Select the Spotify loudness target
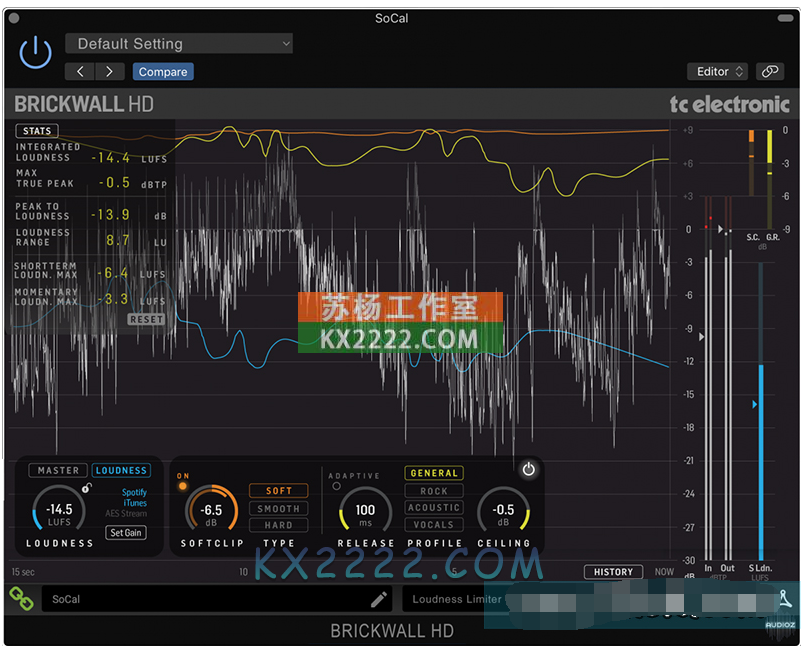This screenshot has height=646, width=801. 134,492
